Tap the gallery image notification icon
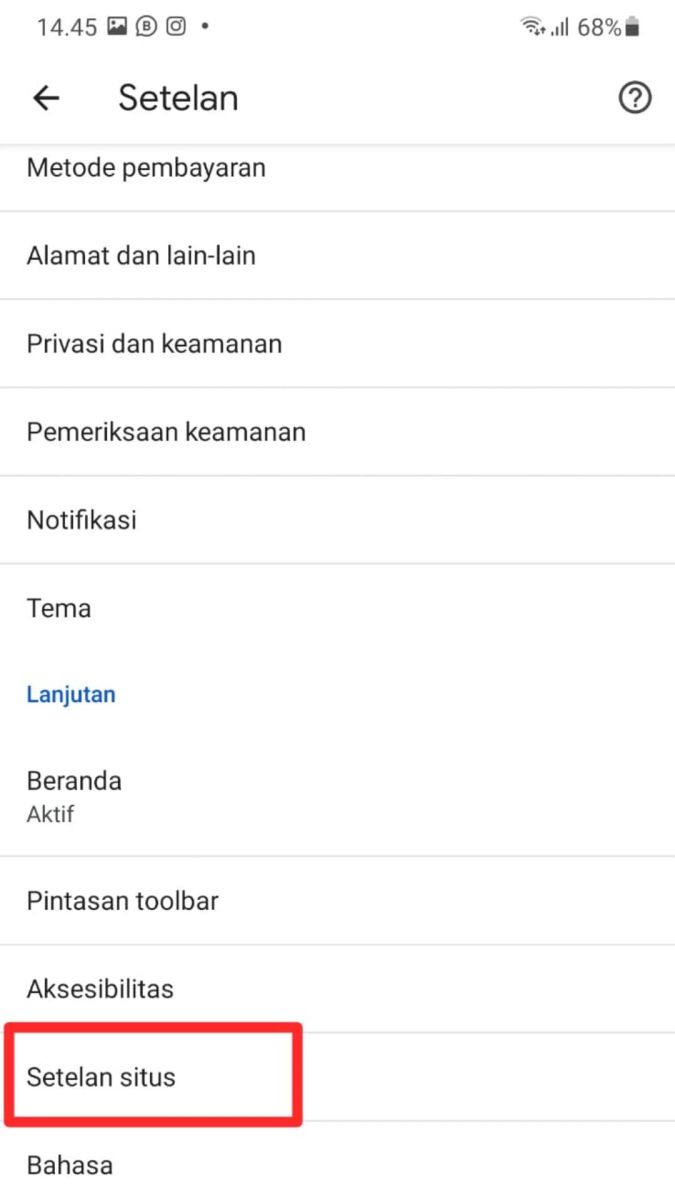 click(117, 27)
